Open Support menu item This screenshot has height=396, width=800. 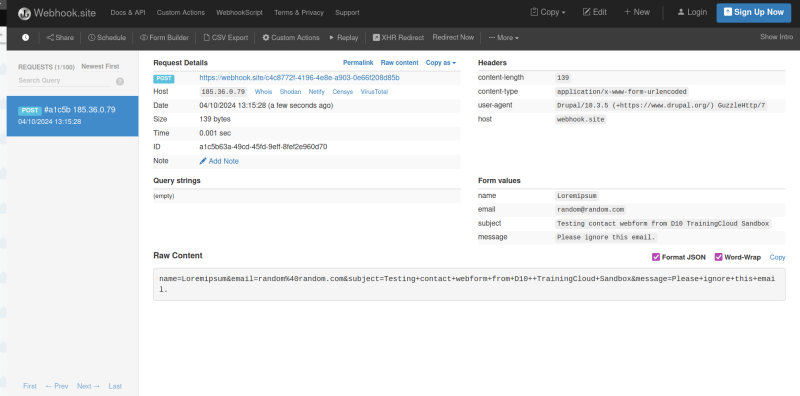tap(347, 12)
